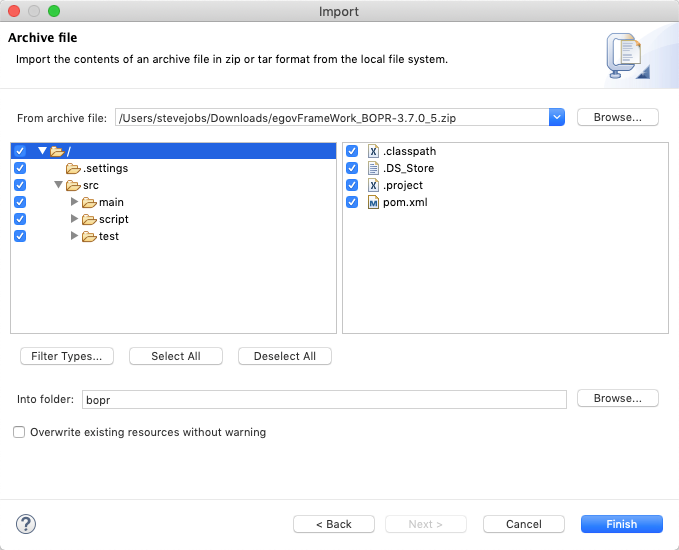The image size is (679, 550).
Task: Click the Finish button
Action: (x=621, y=524)
